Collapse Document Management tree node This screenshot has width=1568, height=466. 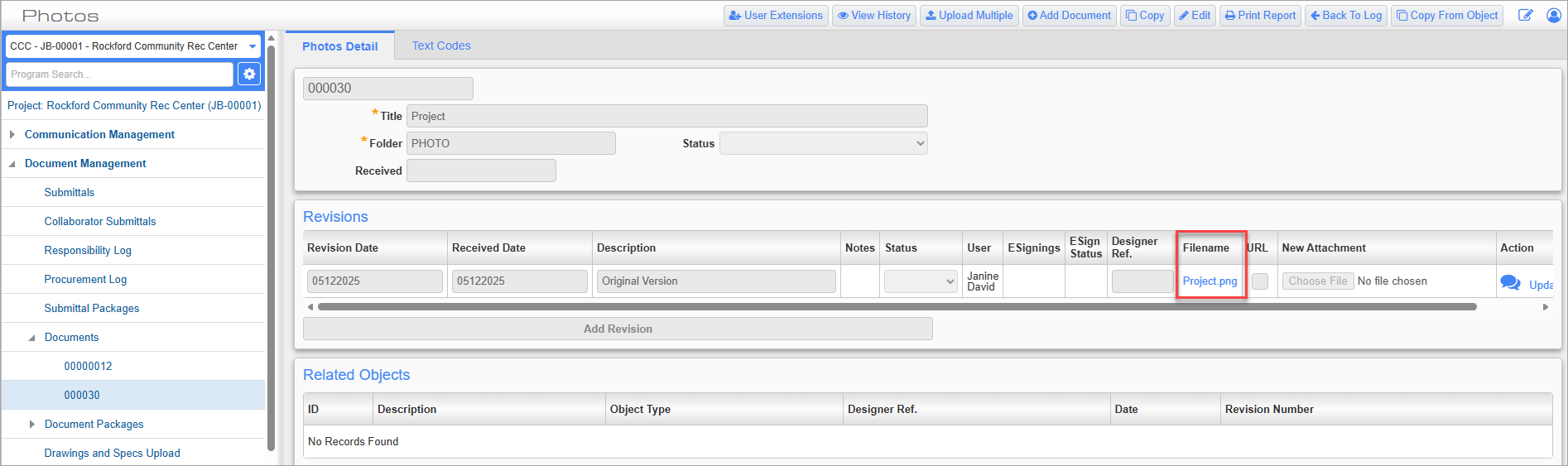coord(12,164)
